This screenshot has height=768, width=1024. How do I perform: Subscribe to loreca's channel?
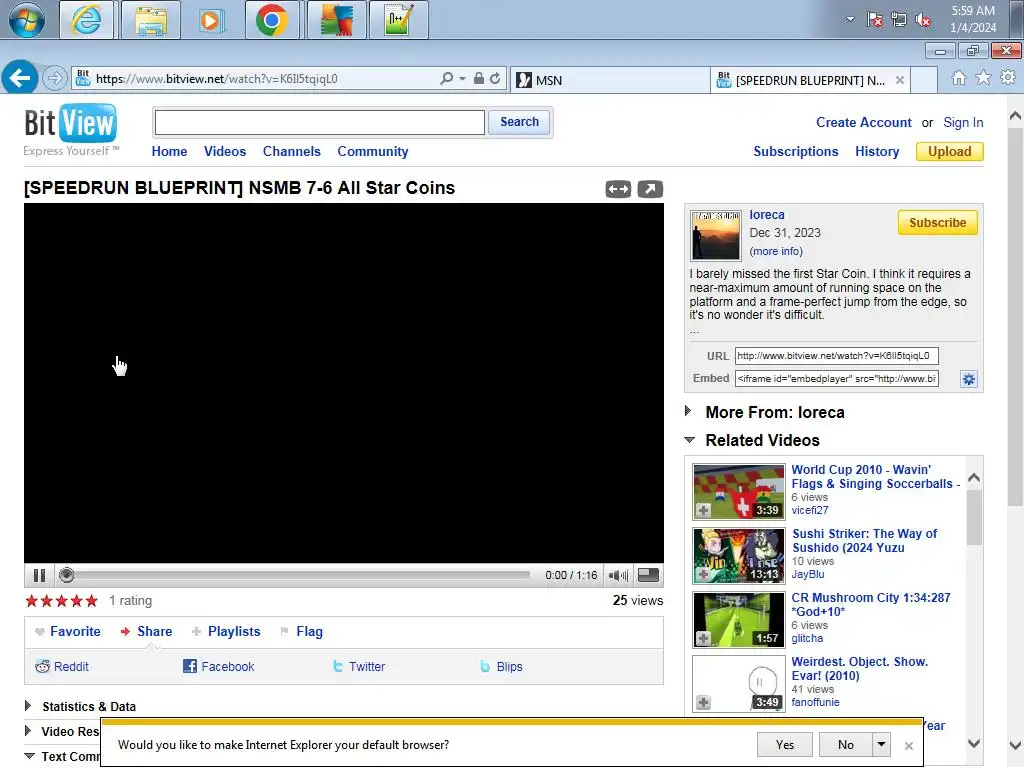pos(937,223)
